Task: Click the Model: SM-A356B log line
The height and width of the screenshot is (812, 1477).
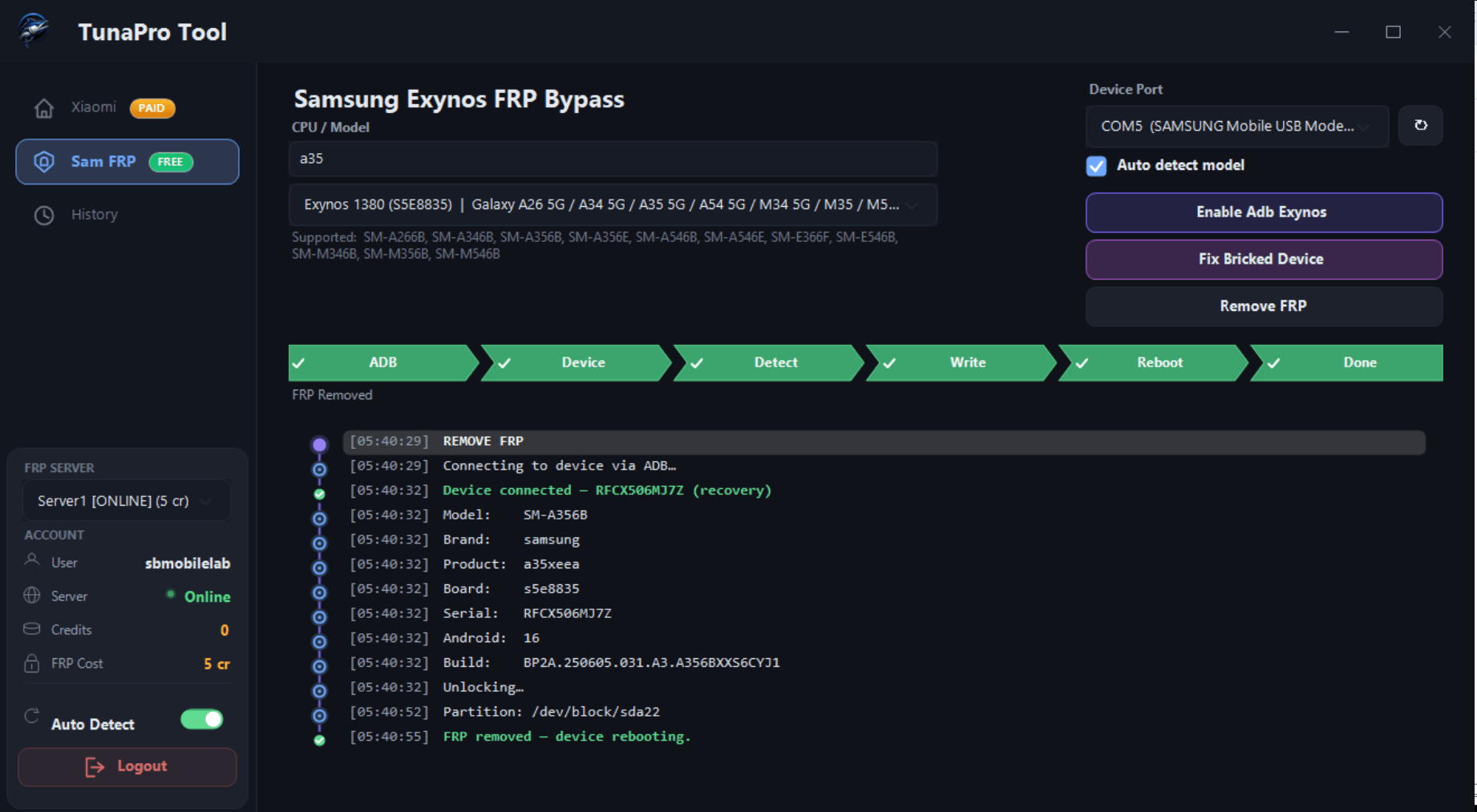Action: click(469, 515)
